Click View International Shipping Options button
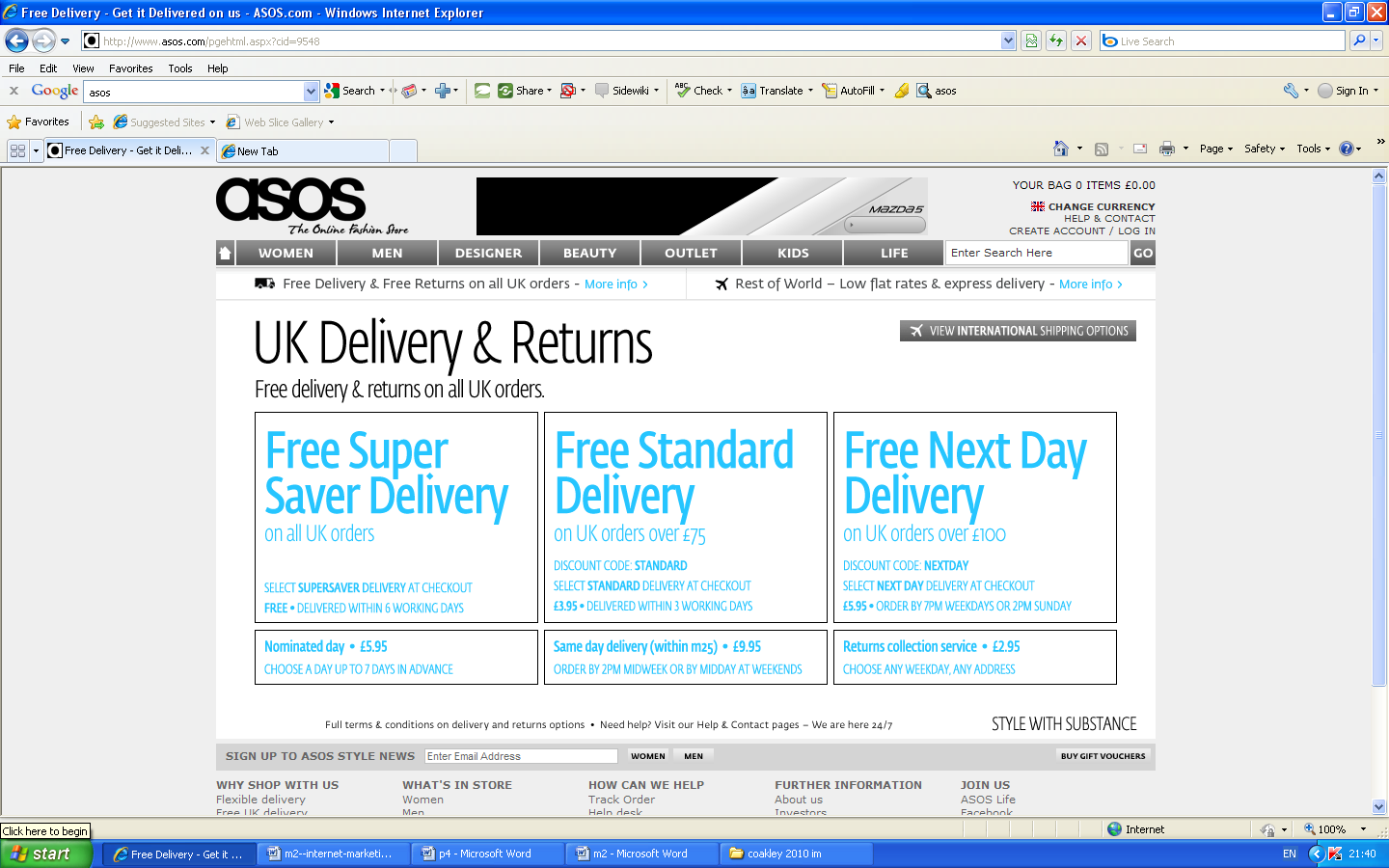 (x=1018, y=331)
